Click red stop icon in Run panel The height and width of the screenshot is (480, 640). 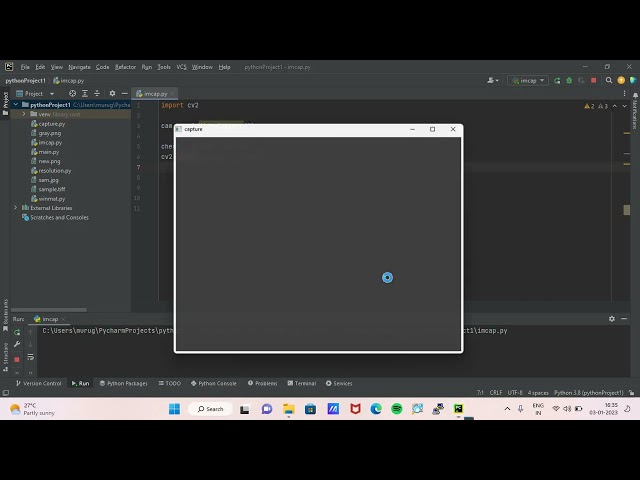tap(17, 359)
